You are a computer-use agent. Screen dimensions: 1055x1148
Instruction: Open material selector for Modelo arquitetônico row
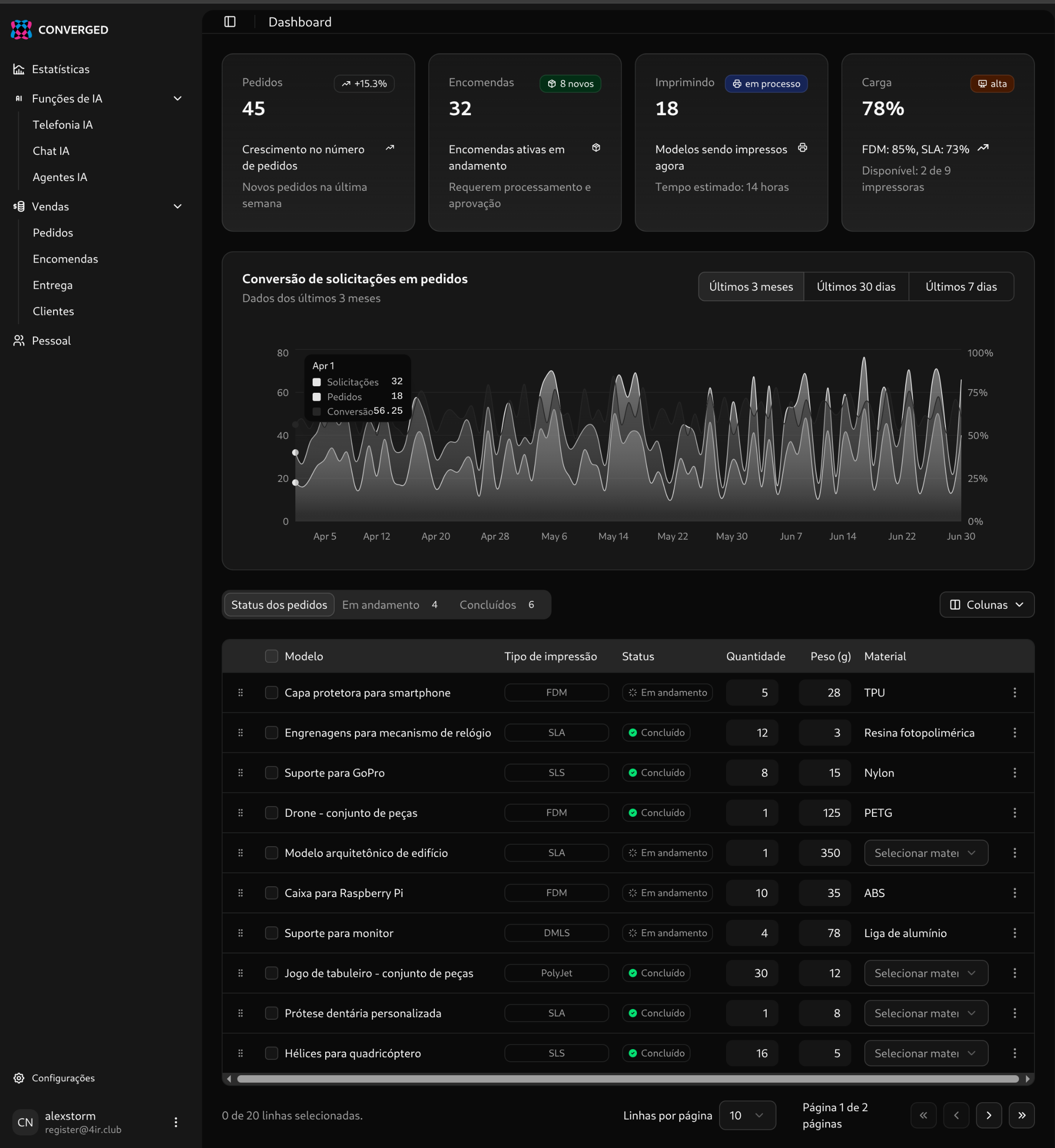tap(925, 853)
